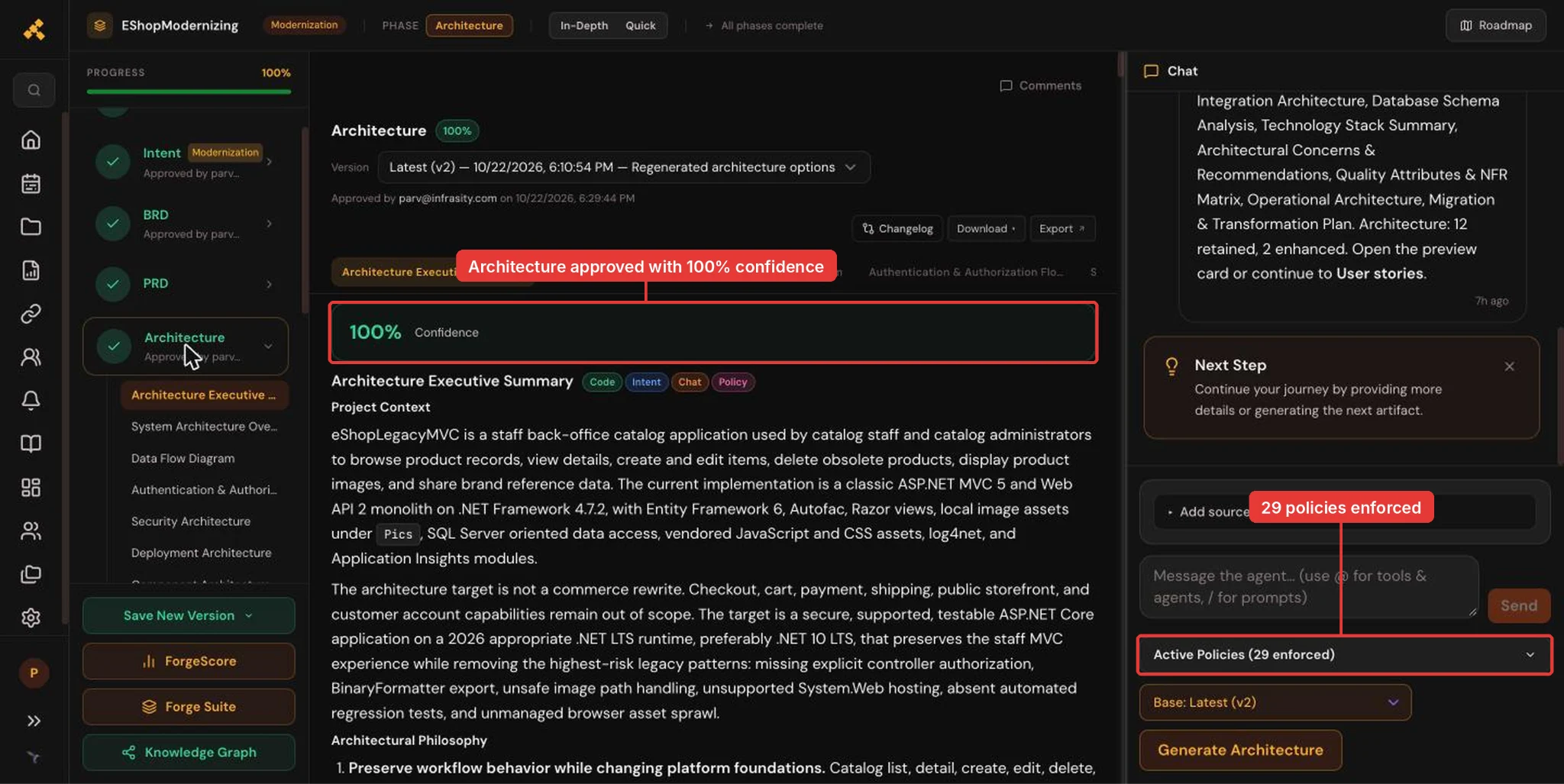Image resolution: width=1564 pixels, height=784 pixels.
Task: Collapse the Architecture phase item
Action: pyautogui.click(x=268, y=346)
